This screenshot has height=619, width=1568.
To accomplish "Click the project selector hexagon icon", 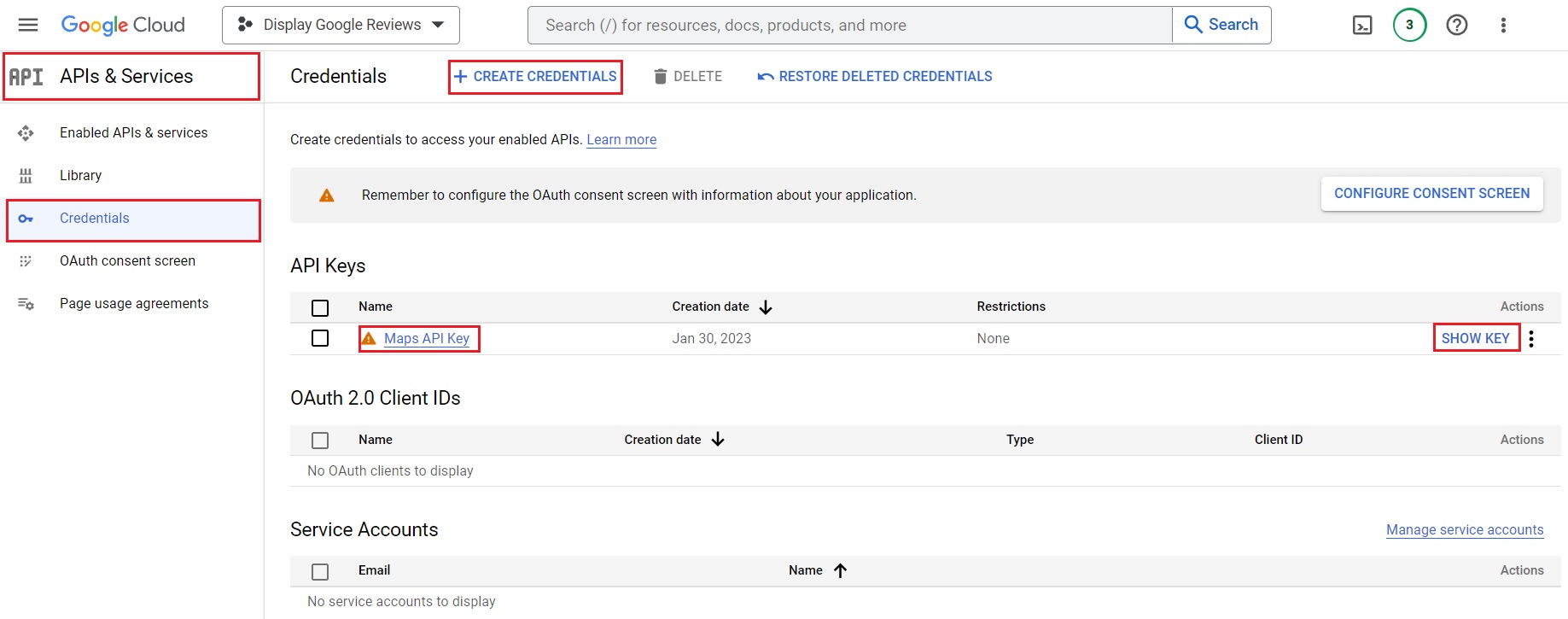I will click(245, 25).
